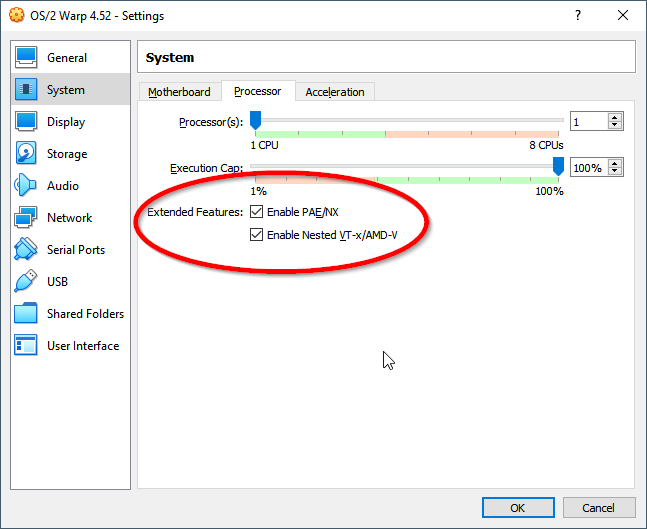Click the Audio speaker icon
This screenshot has width=647, height=529.
[x=26, y=185]
